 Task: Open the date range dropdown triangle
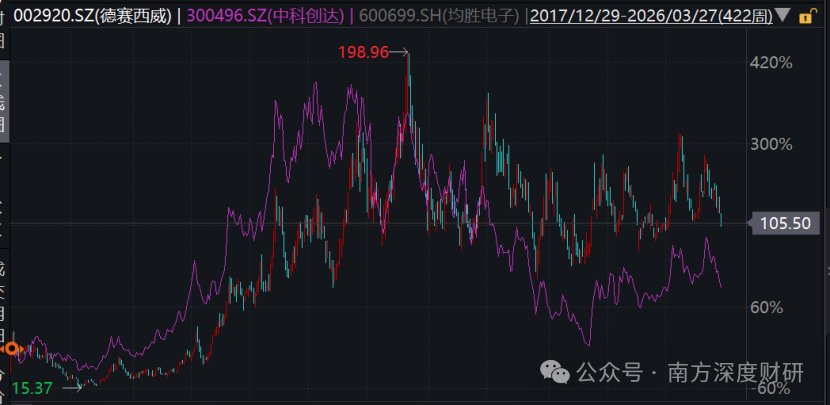click(x=783, y=16)
